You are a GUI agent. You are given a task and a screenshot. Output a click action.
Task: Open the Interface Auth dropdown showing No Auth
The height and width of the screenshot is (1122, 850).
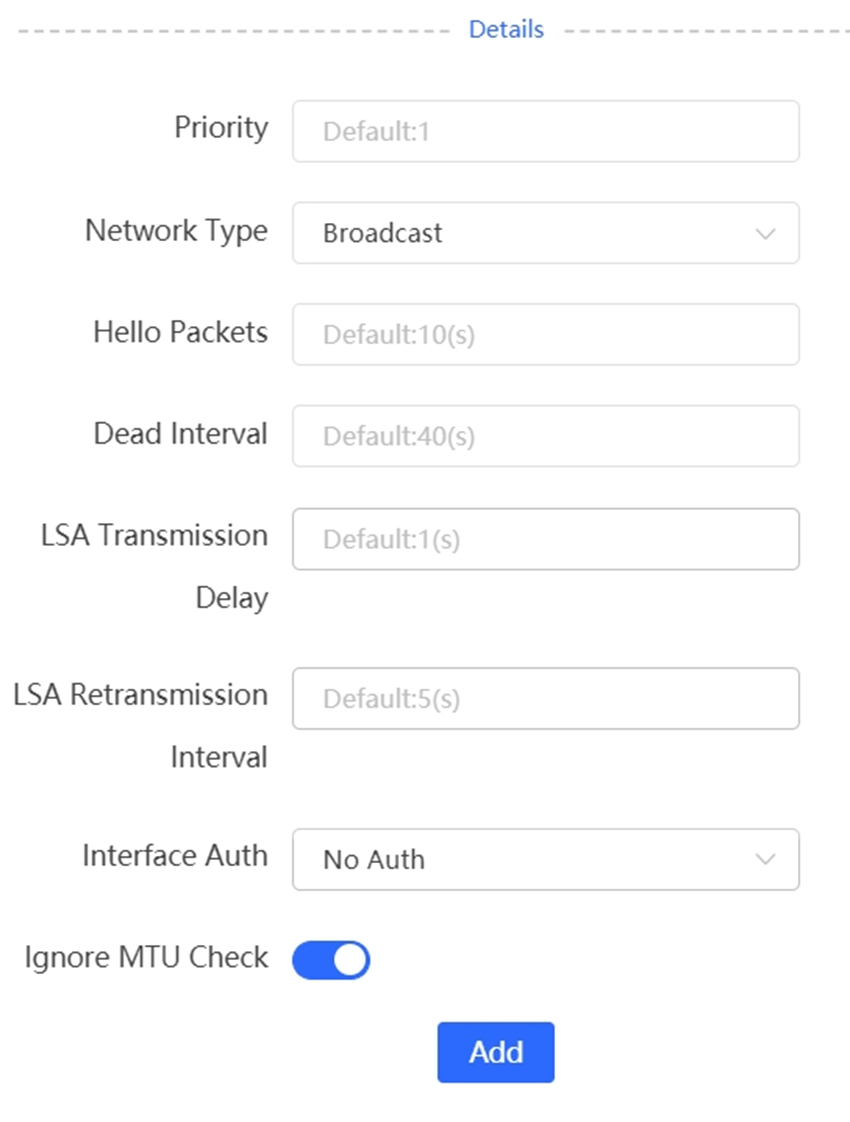point(545,859)
